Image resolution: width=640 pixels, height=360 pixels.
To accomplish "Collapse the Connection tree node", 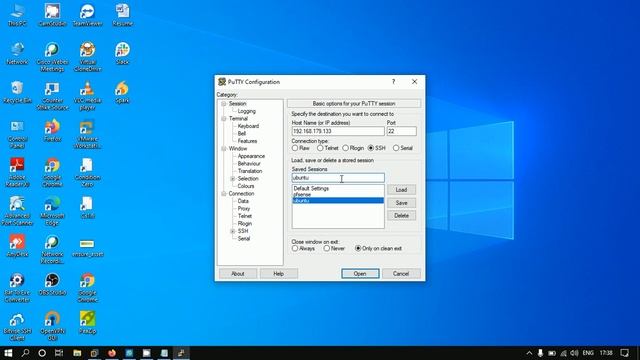I will pyautogui.click(x=224, y=193).
